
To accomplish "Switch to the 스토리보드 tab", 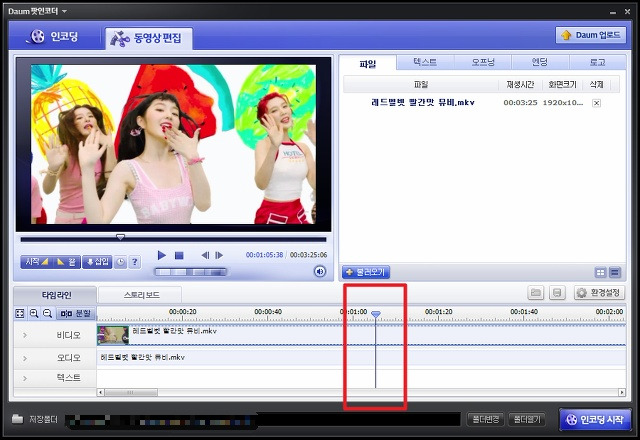I will point(140,295).
